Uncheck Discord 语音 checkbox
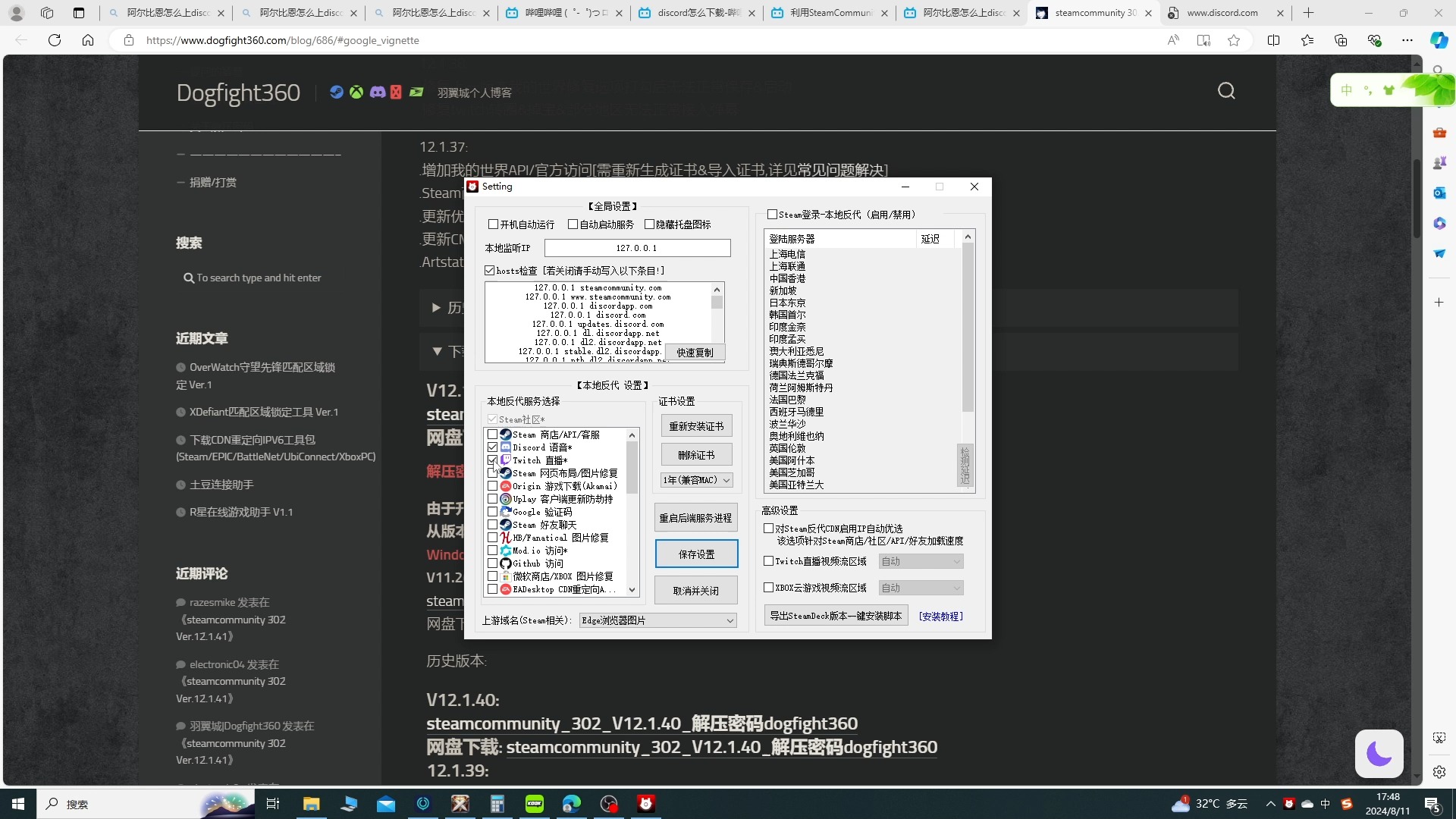 [x=493, y=447]
